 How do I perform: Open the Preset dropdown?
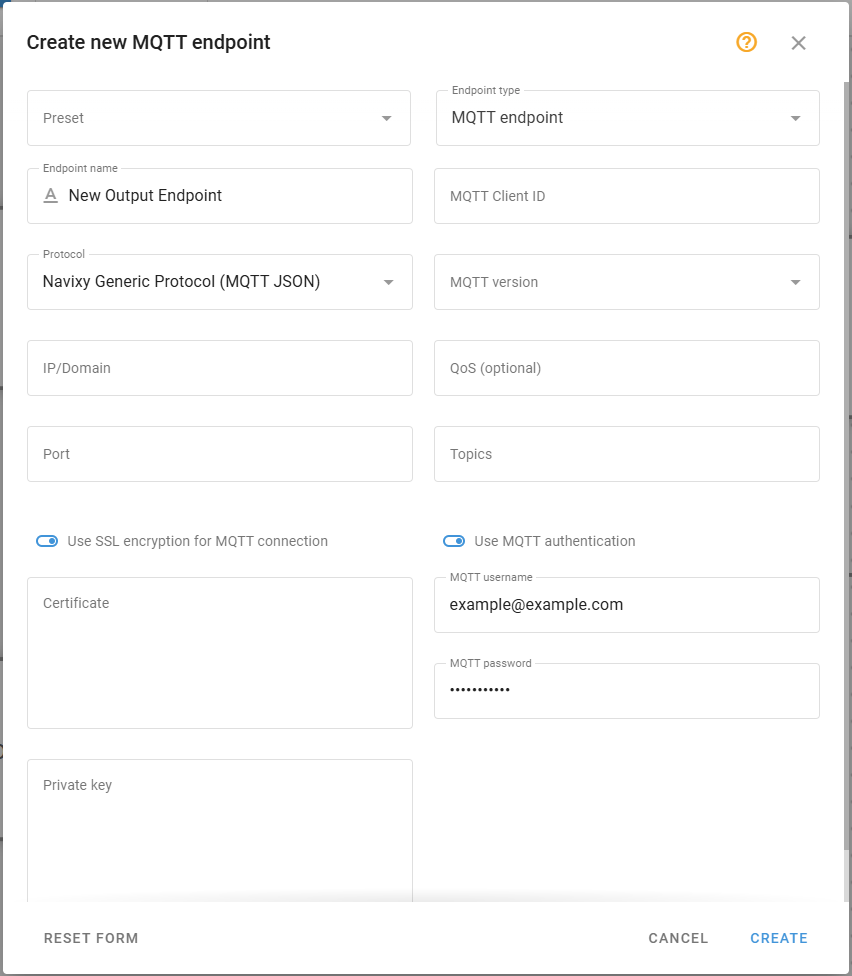pyautogui.click(x=386, y=117)
